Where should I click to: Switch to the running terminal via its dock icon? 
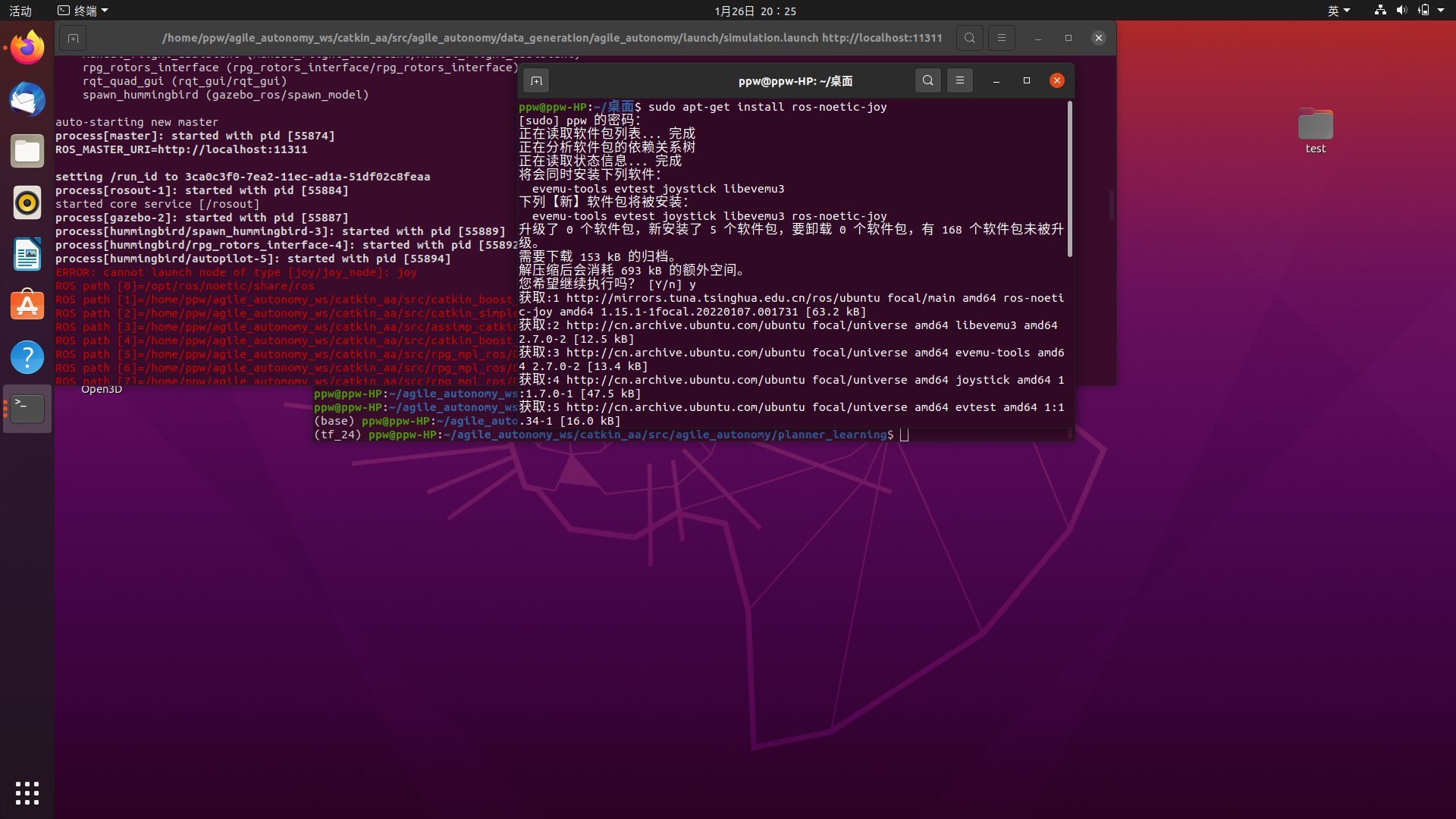27,408
